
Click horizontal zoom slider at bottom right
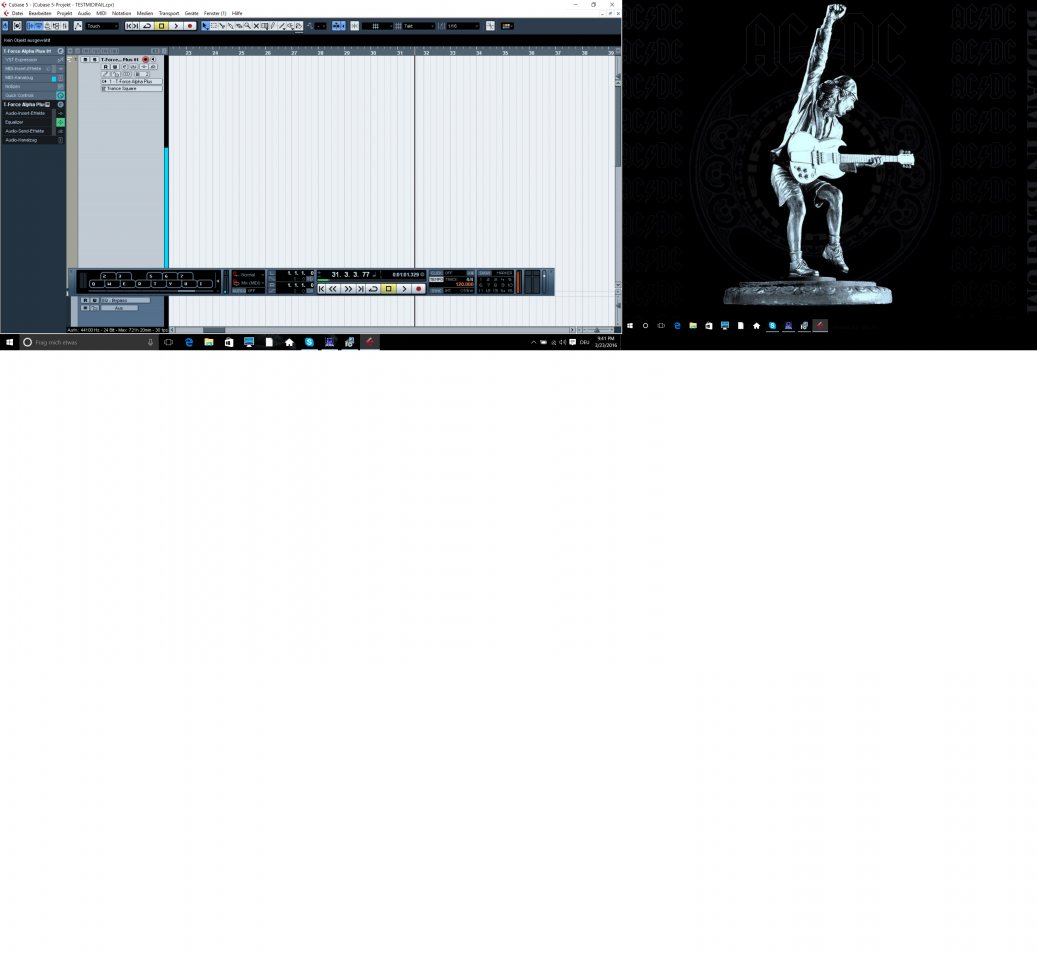pos(597,329)
